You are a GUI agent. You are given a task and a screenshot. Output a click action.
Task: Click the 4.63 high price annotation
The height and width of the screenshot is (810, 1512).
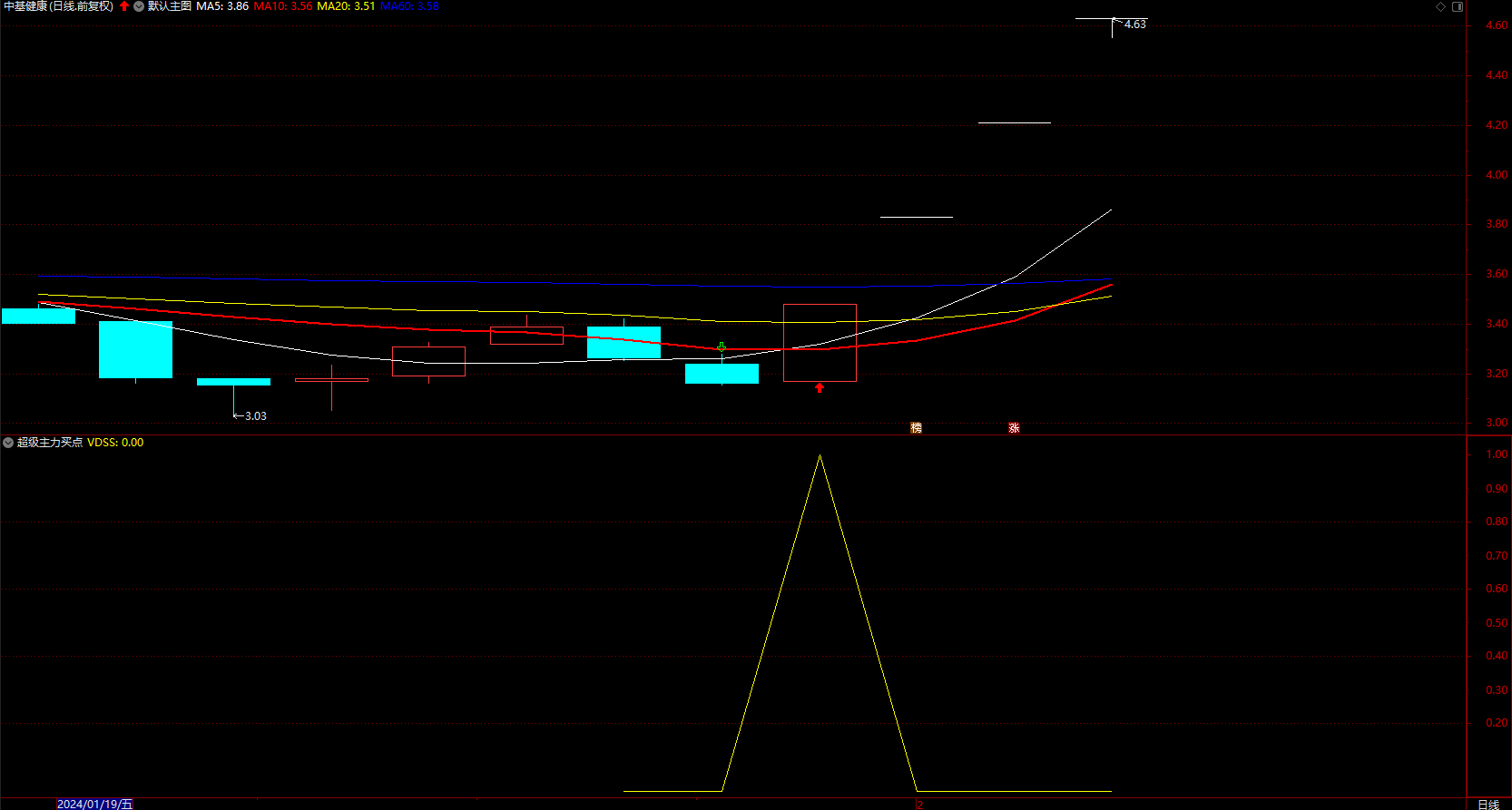1134,24
